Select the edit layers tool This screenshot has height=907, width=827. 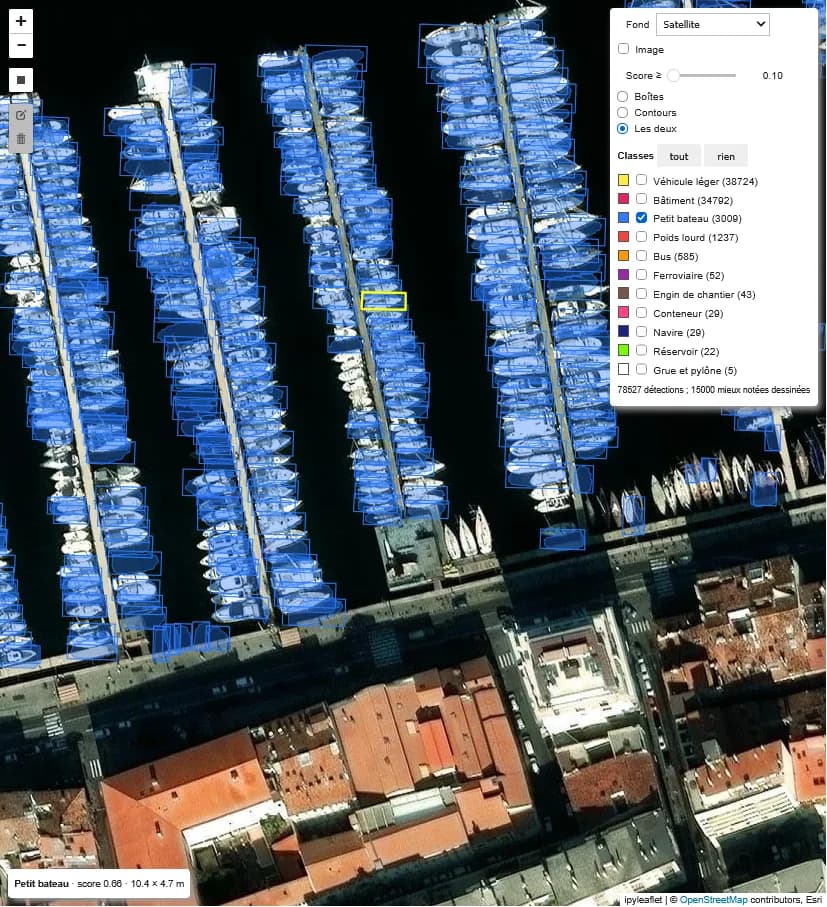(x=21, y=115)
